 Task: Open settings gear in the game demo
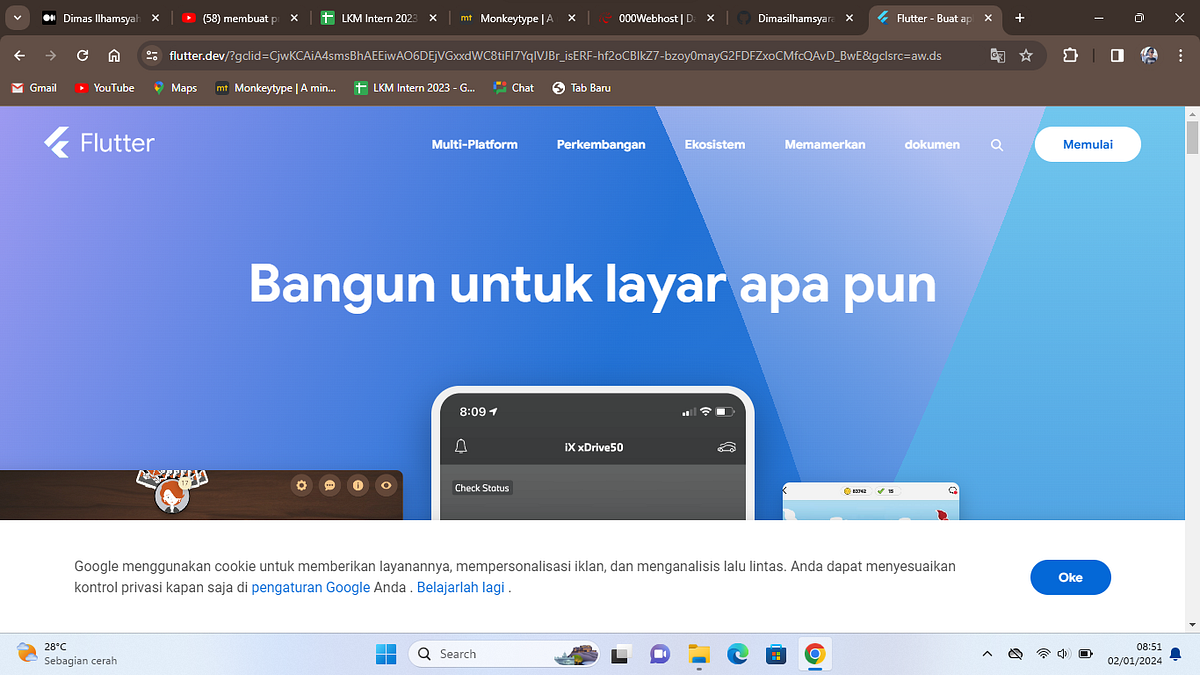click(301, 485)
